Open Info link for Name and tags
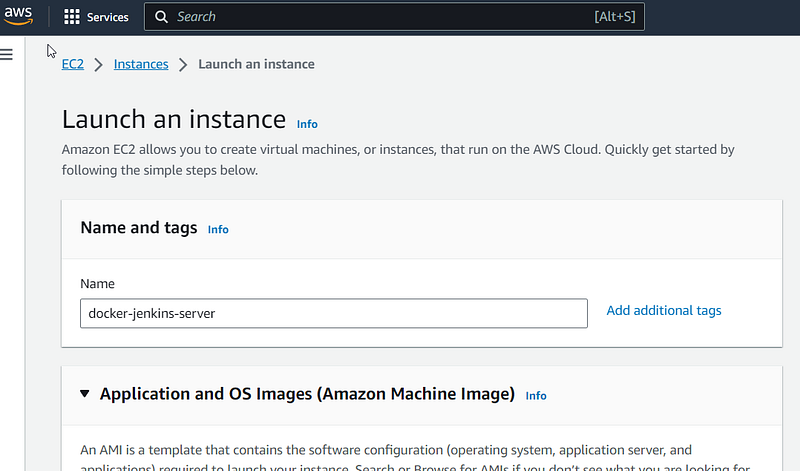Viewport: 800px width, 471px height. (218, 230)
